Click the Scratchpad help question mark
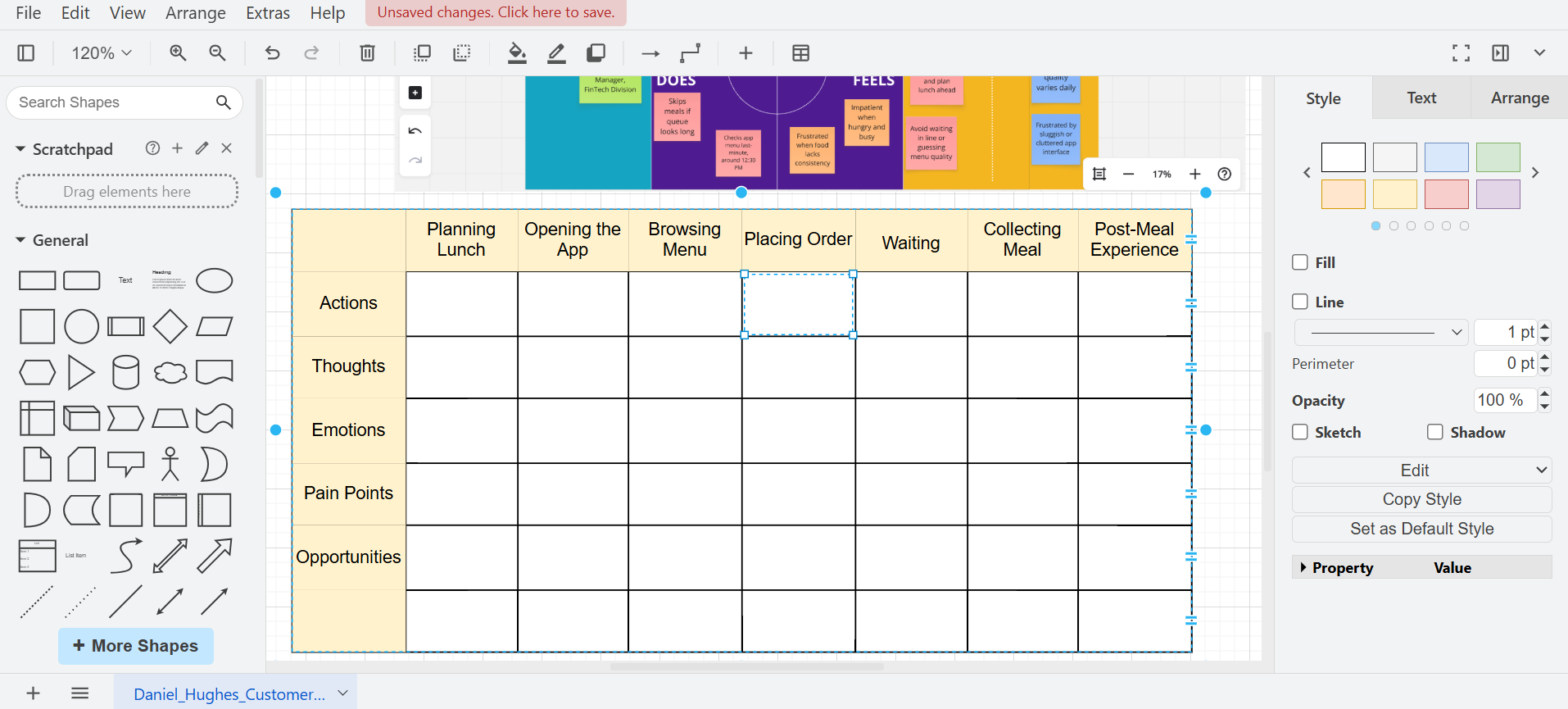Viewport: 1568px width, 709px height. click(152, 148)
